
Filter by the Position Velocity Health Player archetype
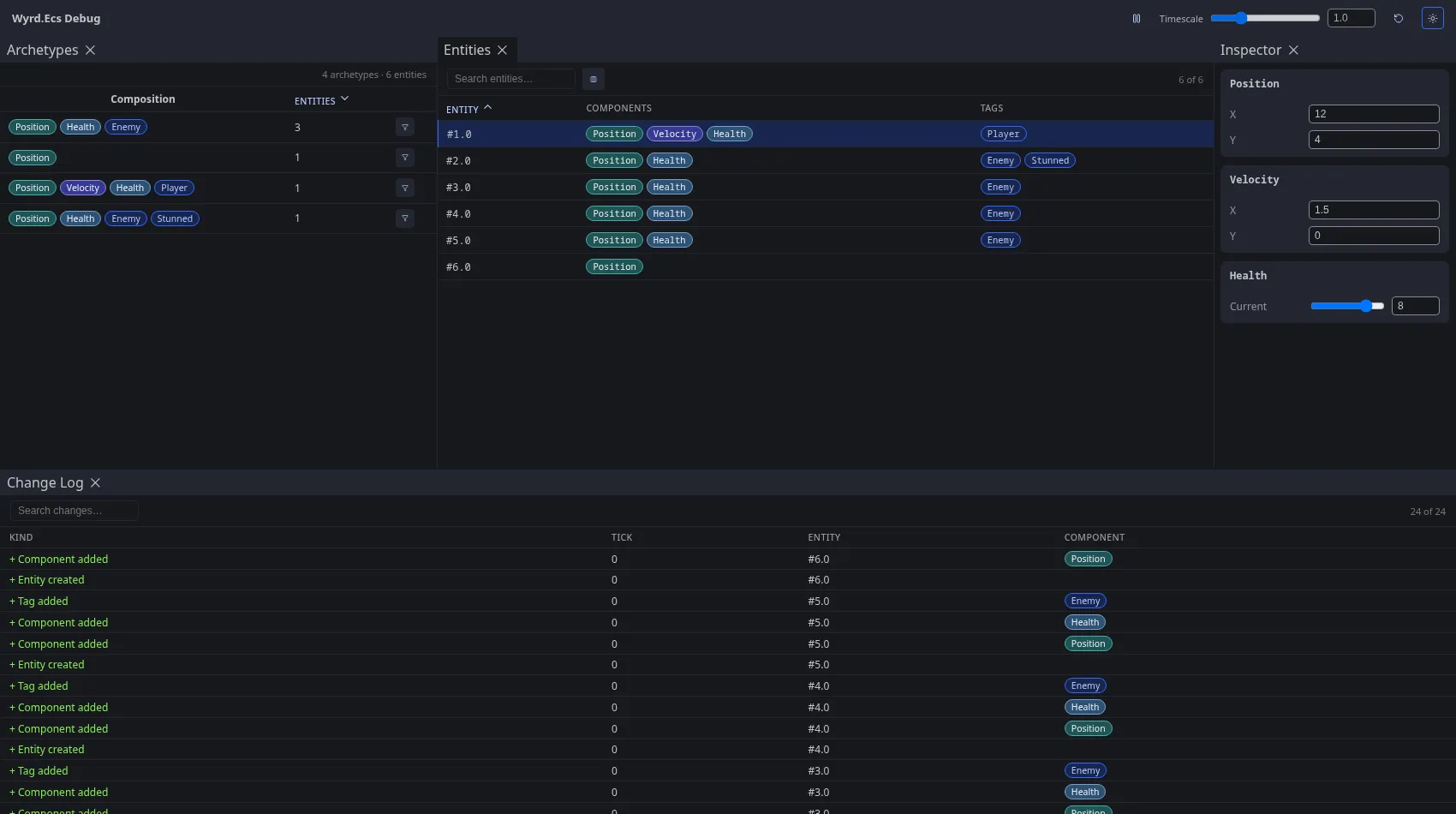pos(405,188)
